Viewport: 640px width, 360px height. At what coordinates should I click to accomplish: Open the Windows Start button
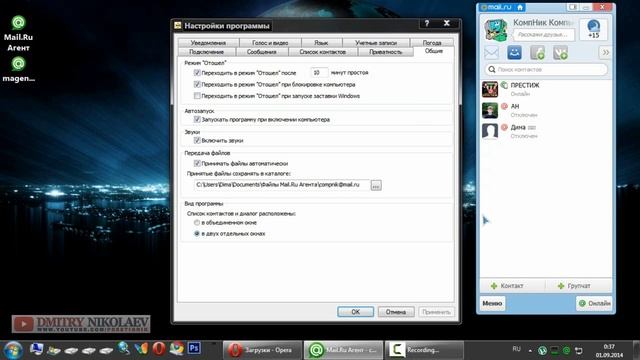[13, 350]
